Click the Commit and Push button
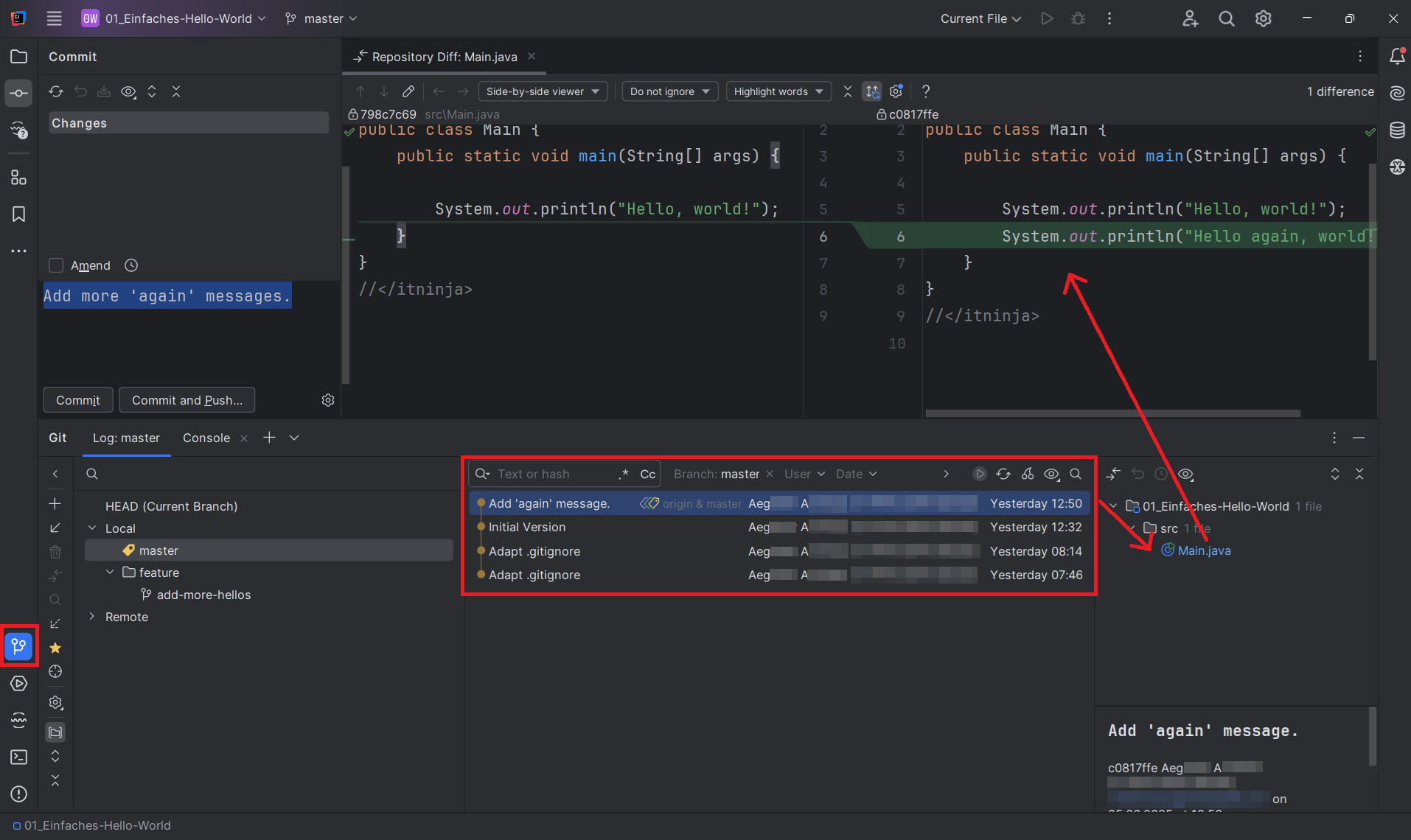 click(187, 400)
